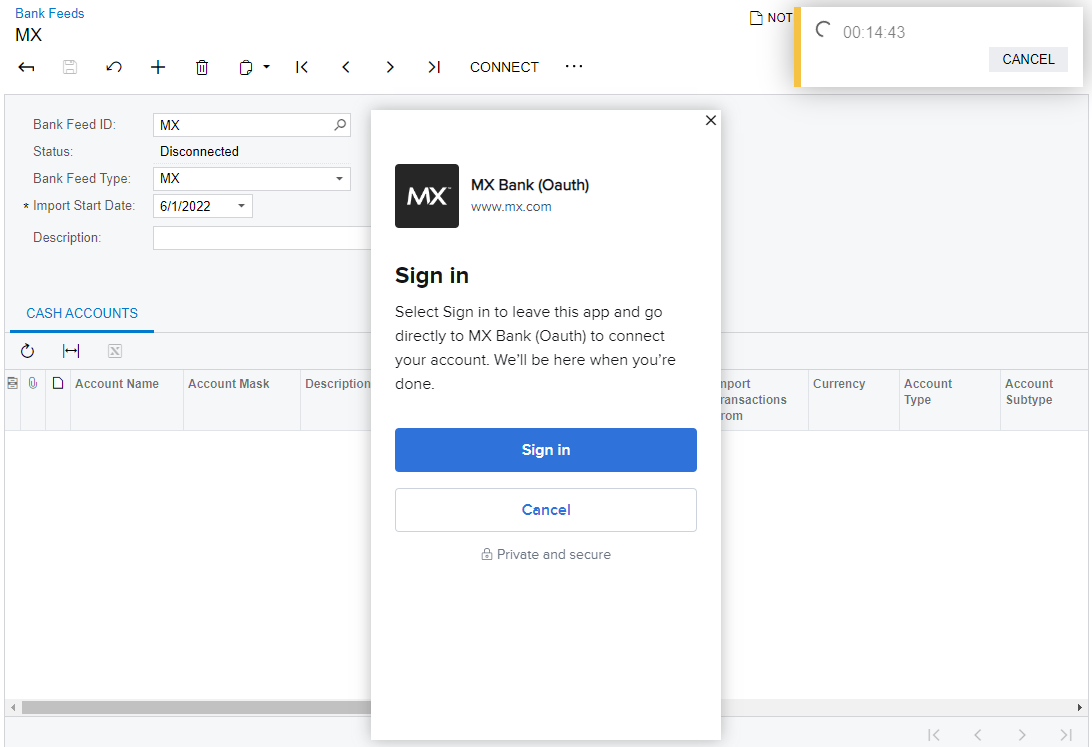Click the attachments paperclip column header
Image resolution: width=1092 pixels, height=747 pixels.
(33, 383)
